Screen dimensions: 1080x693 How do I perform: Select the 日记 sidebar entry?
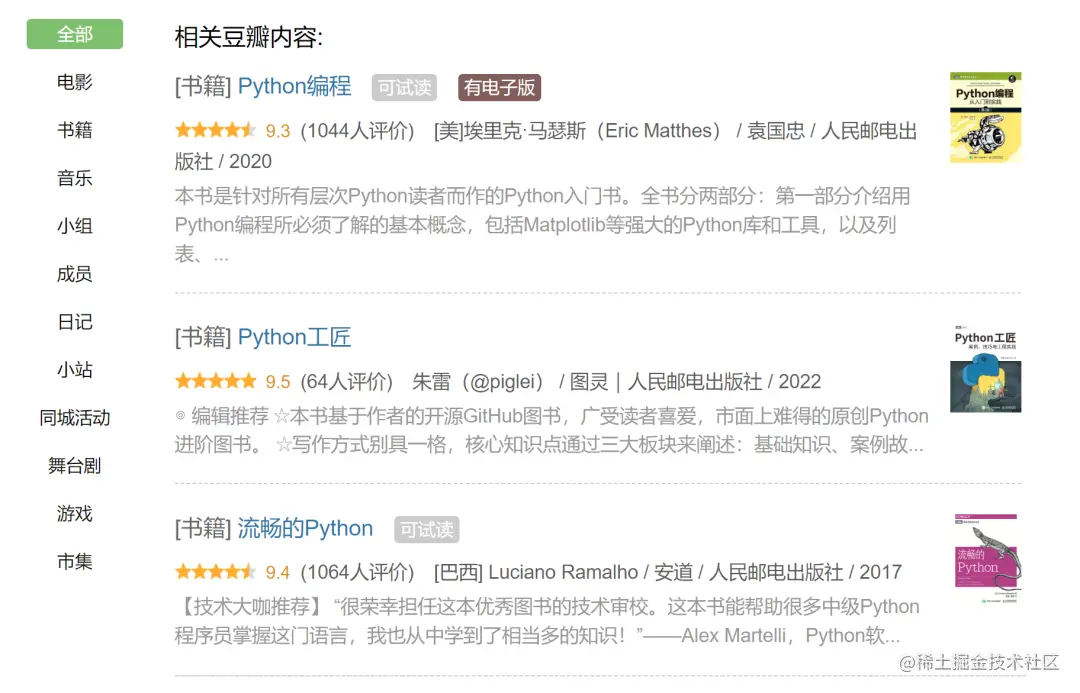pyautogui.click(x=73, y=322)
